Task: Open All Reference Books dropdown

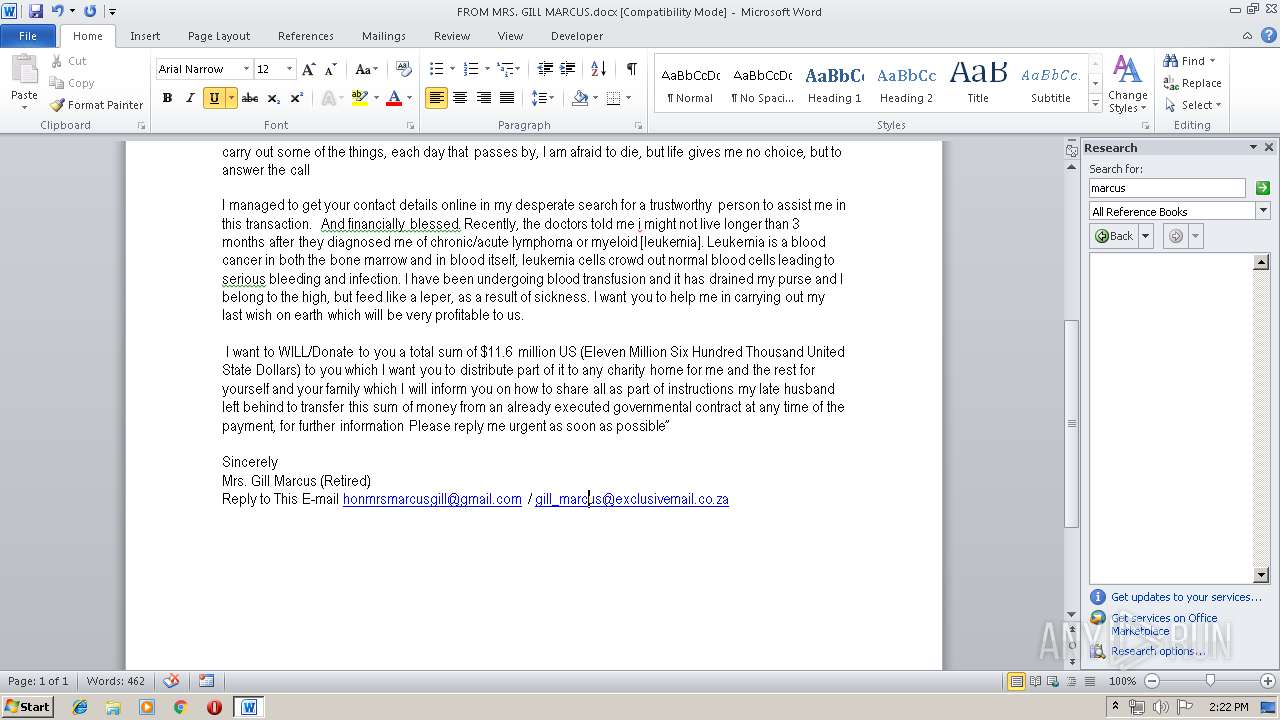Action: pyautogui.click(x=1263, y=211)
